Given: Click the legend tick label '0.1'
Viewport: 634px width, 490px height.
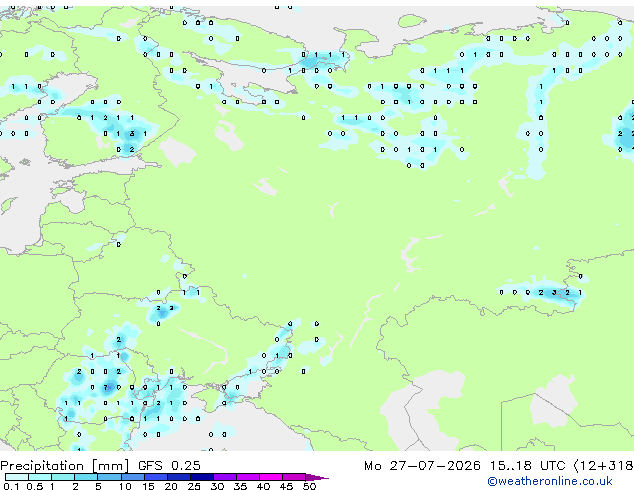Looking at the screenshot, I should (11, 486).
